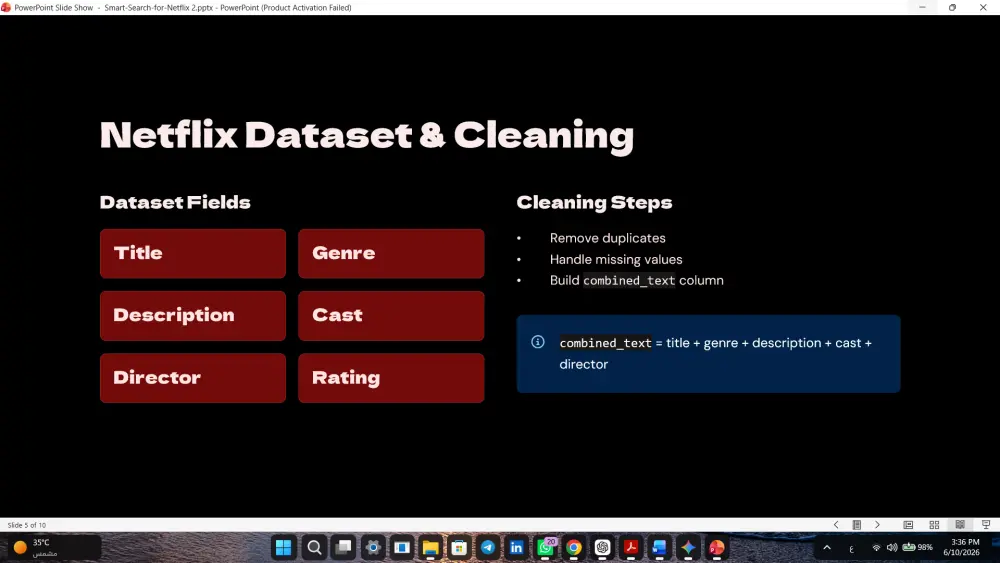Click the 'Cleaning Steps' heading
Viewport: 1000px width, 563px height.
(x=594, y=202)
